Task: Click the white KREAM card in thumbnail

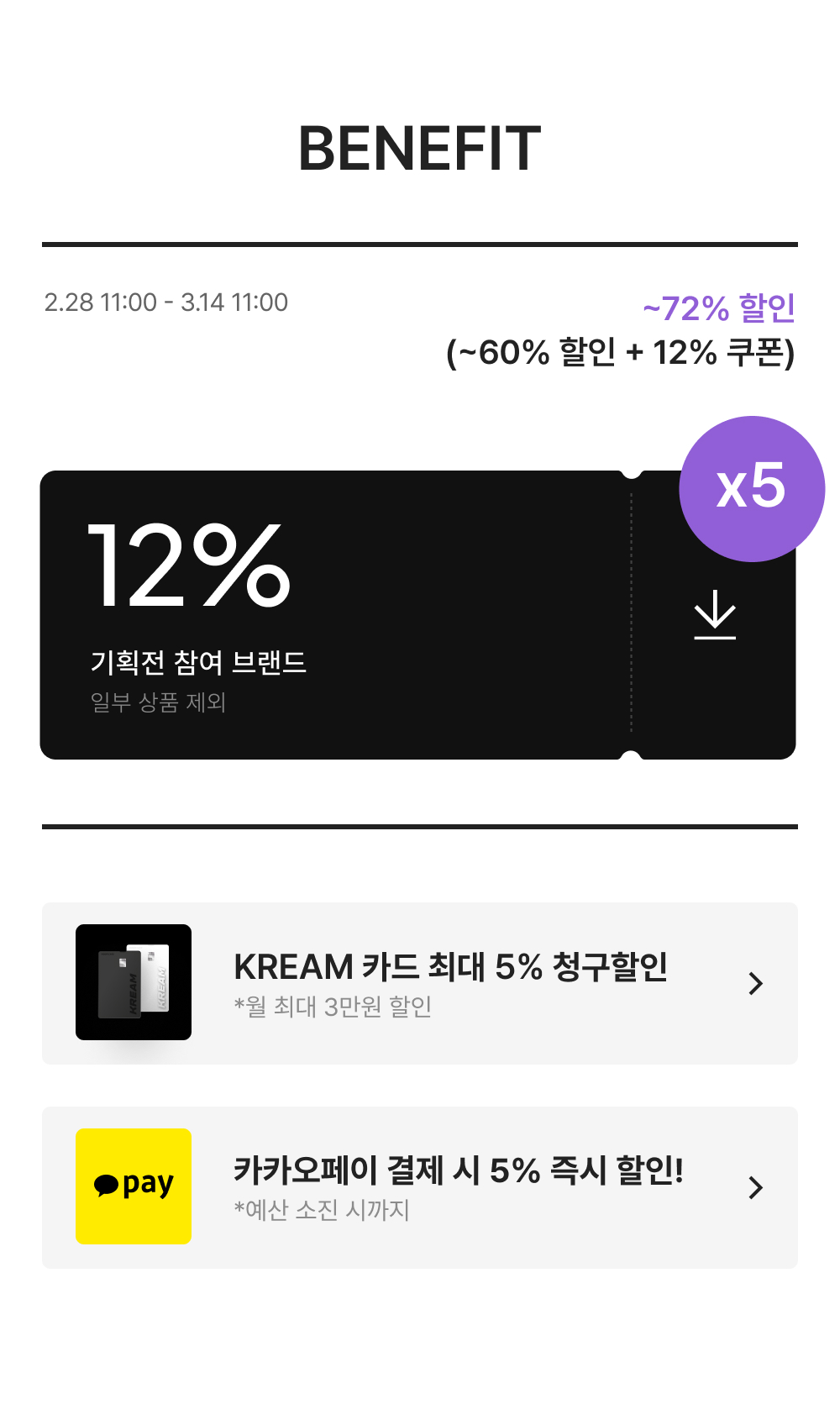Action: tap(155, 978)
